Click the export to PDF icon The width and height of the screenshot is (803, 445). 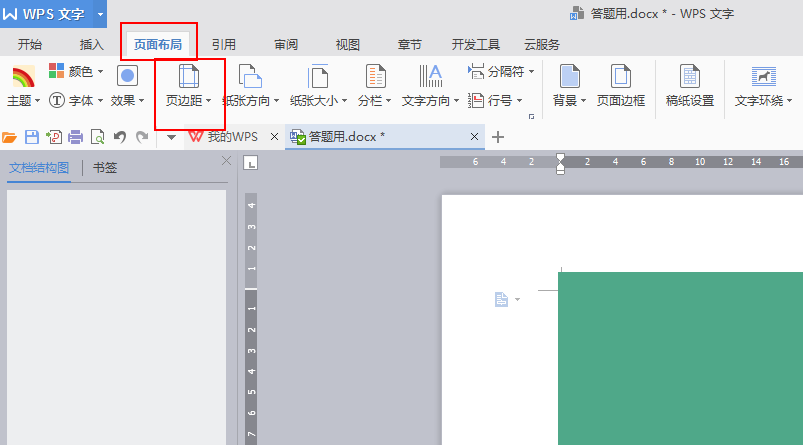(54, 137)
